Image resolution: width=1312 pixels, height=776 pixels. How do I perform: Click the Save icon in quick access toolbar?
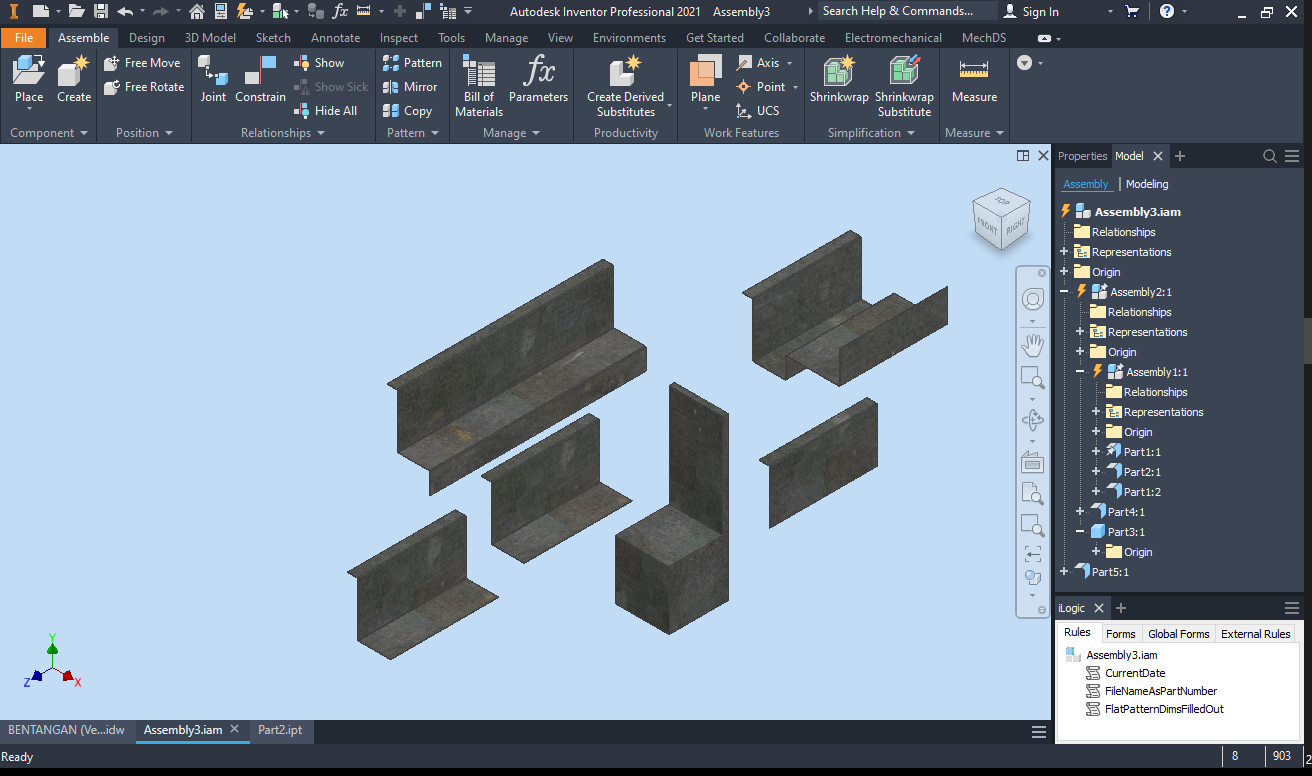[101, 12]
